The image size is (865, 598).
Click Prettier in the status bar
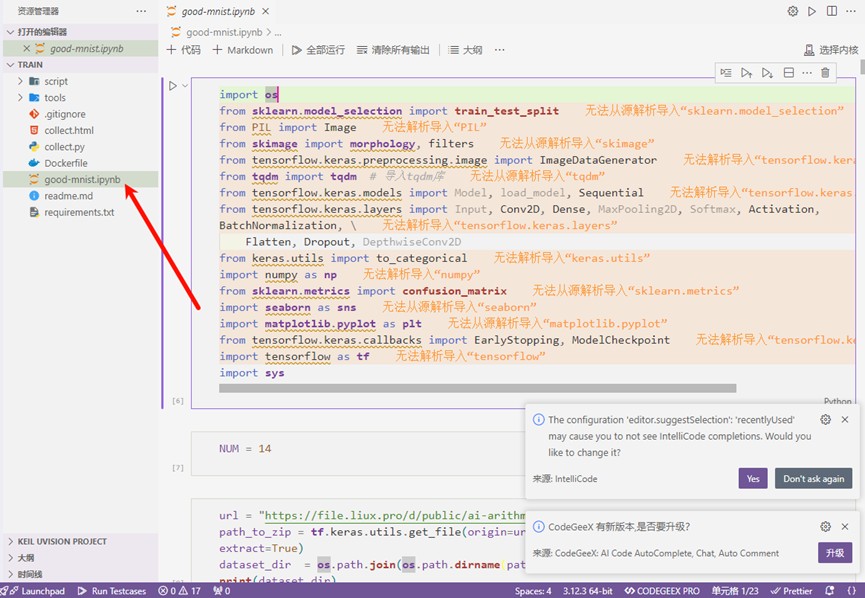point(791,591)
